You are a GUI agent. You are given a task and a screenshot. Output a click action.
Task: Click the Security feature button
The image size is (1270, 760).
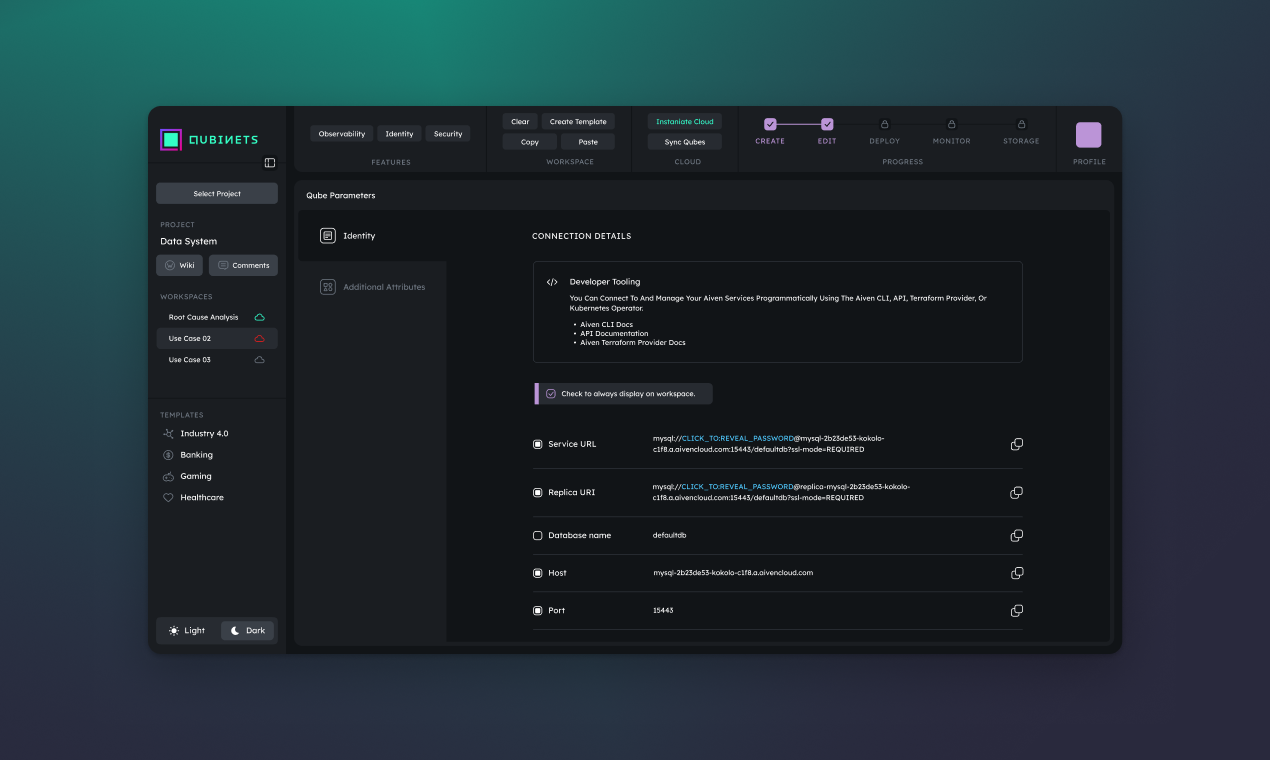pos(448,134)
